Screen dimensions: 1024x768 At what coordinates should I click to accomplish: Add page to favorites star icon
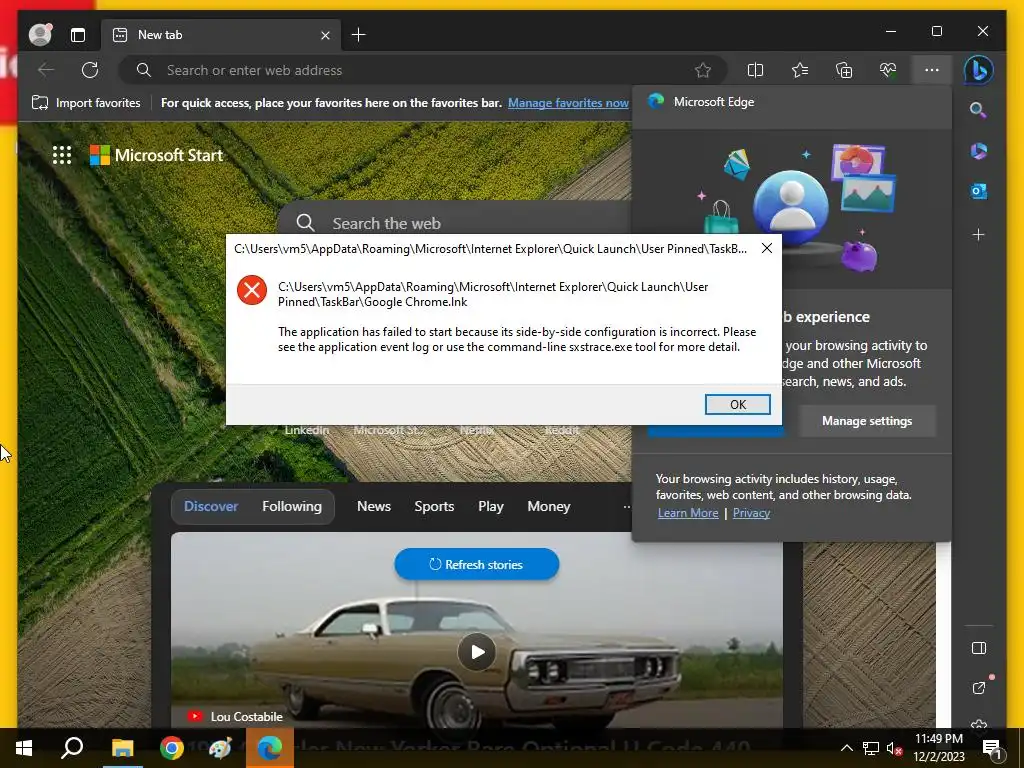[703, 70]
